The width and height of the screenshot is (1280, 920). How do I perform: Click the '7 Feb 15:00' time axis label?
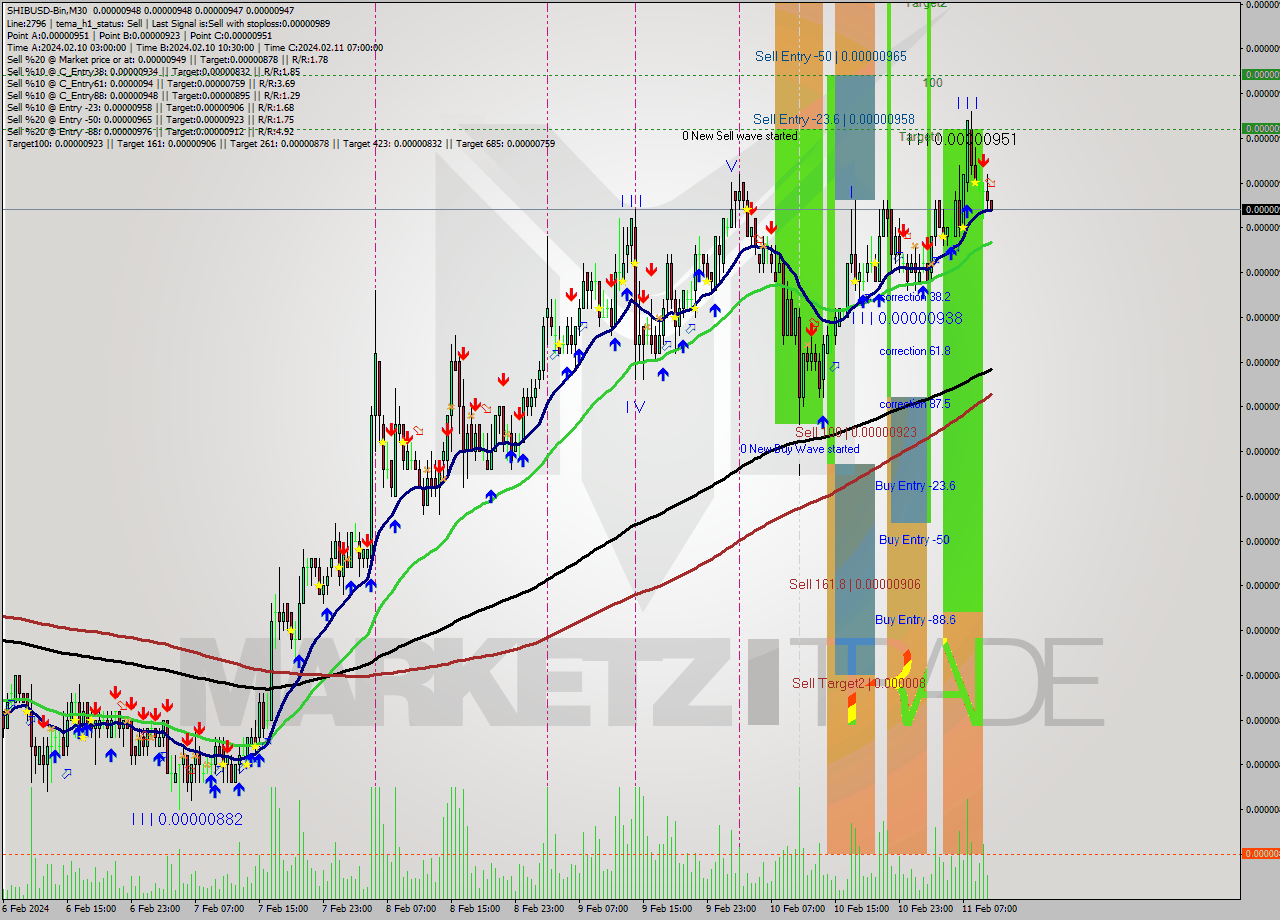pos(283,909)
